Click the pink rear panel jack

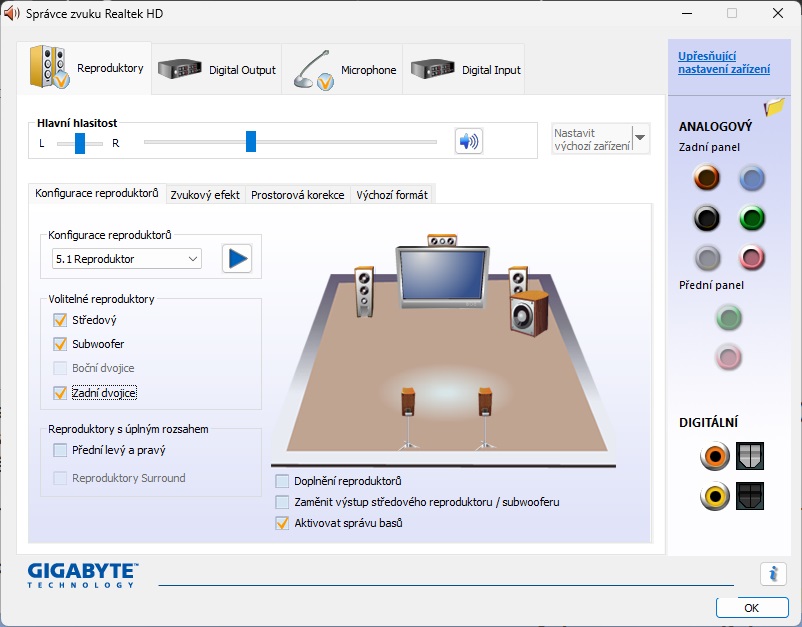pos(752,258)
